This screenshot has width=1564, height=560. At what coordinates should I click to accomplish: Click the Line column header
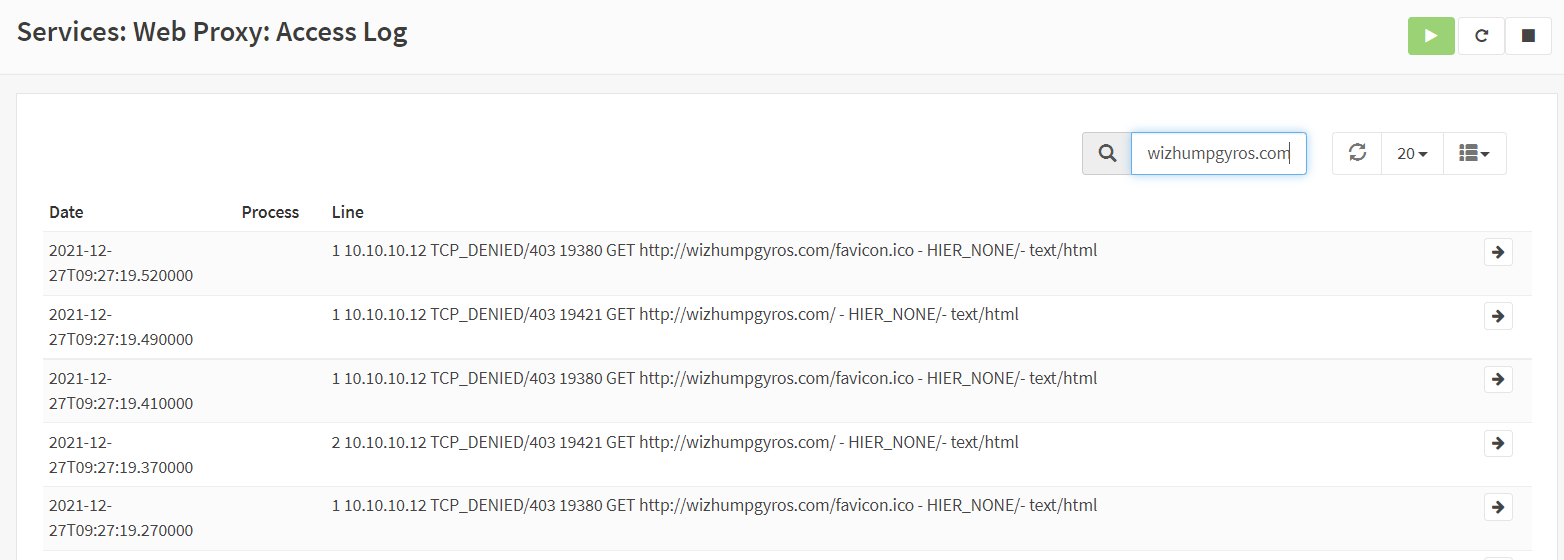click(x=348, y=212)
